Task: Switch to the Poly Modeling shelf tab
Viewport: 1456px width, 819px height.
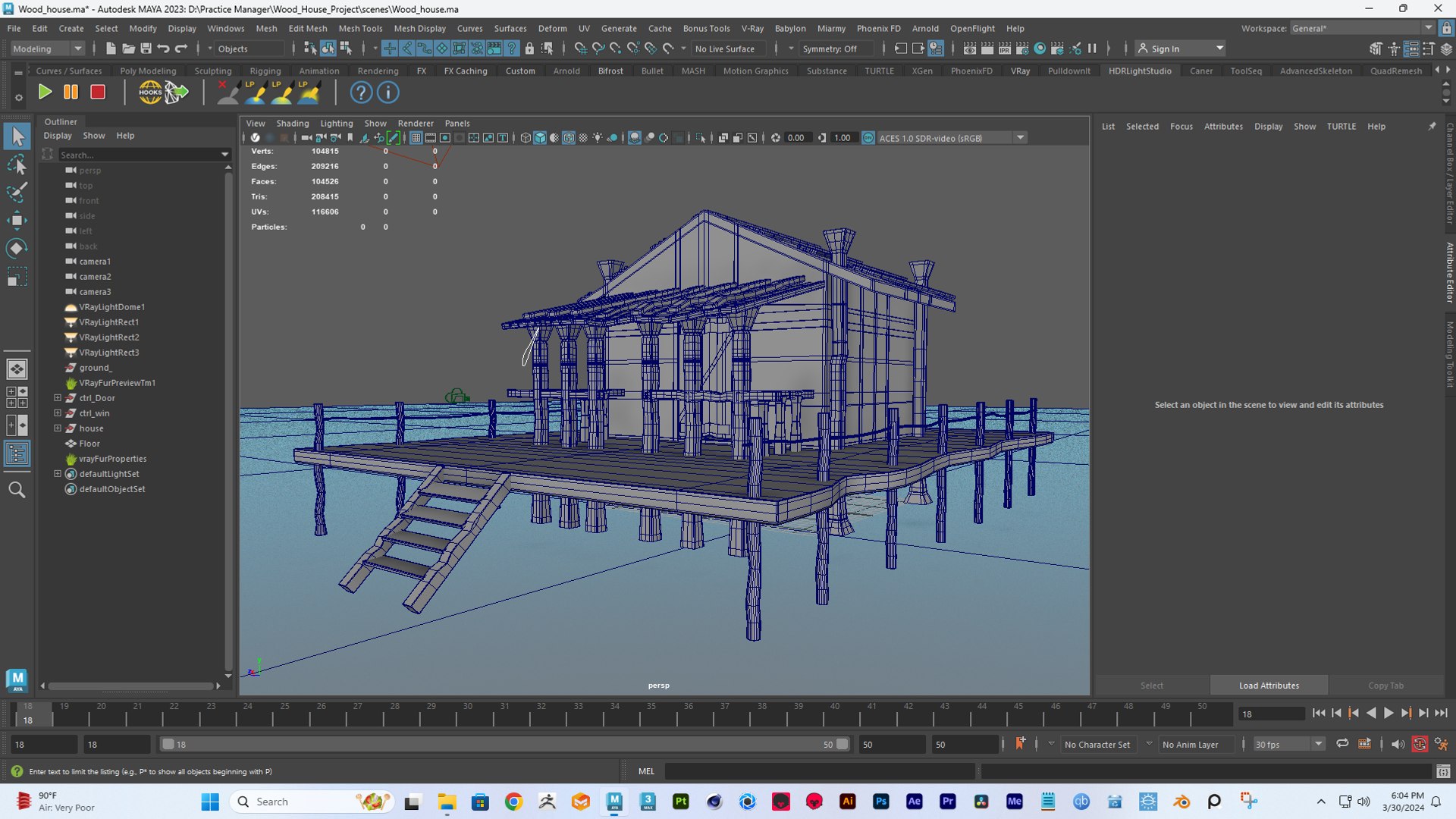Action: 148,71
